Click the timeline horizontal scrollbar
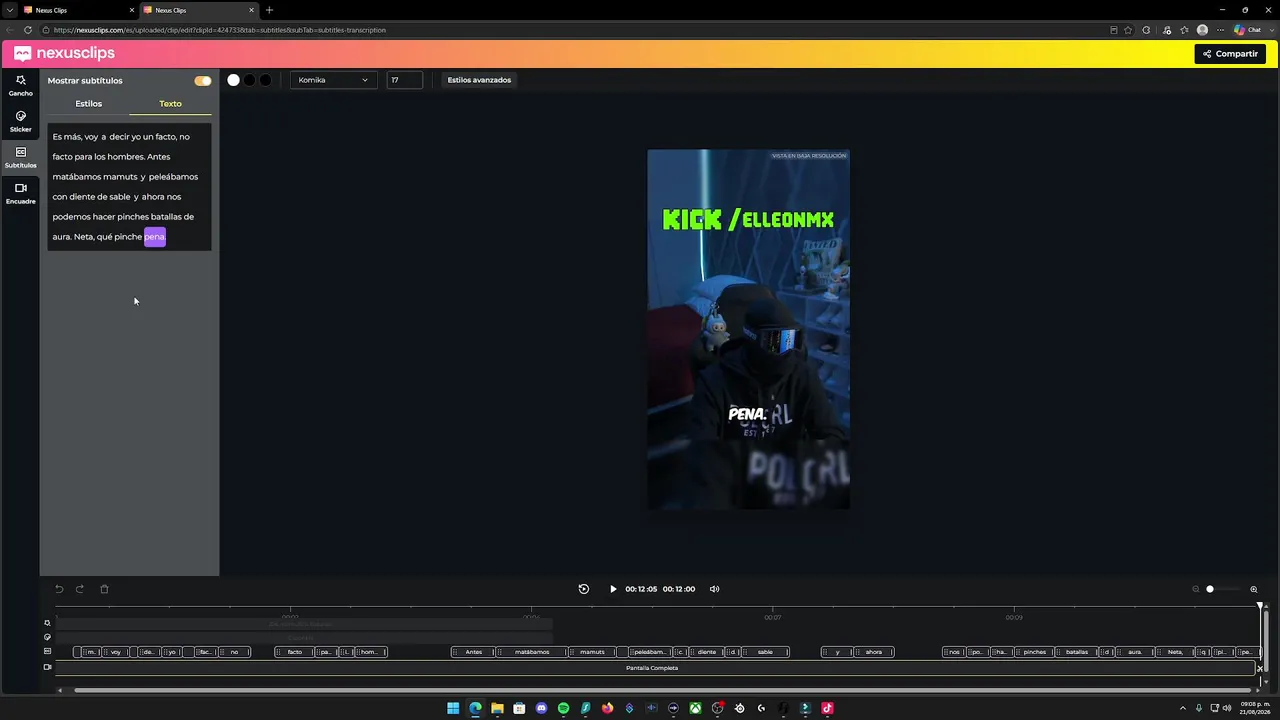Image resolution: width=1280 pixels, height=720 pixels. (x=662, y=690)
